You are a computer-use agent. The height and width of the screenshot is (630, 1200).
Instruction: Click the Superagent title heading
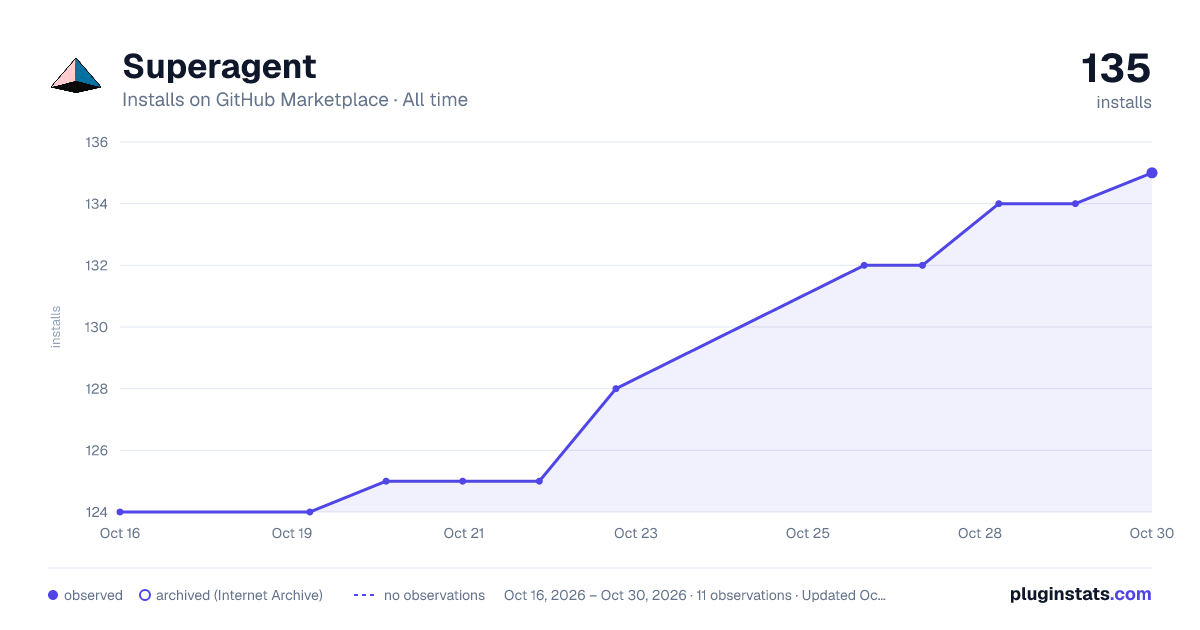(x=219, y=66)
